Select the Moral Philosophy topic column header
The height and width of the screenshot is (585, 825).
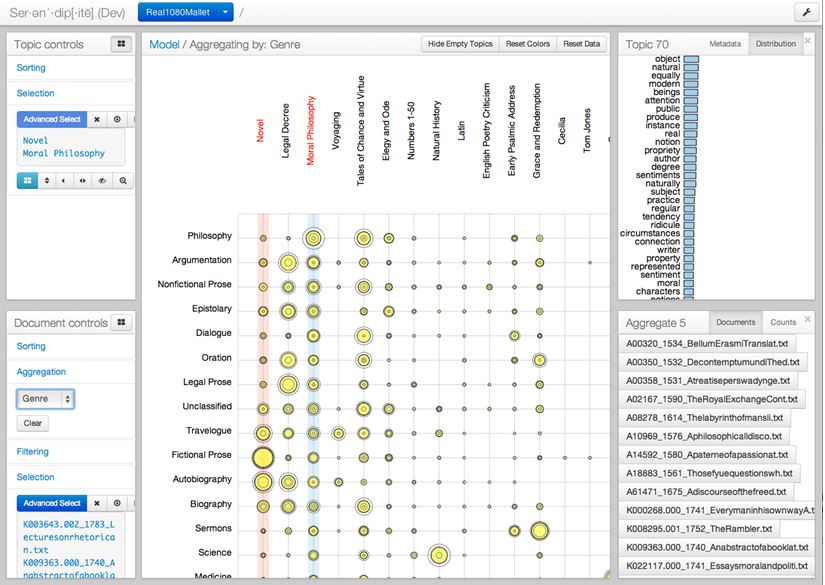click(x=310, y=130)
